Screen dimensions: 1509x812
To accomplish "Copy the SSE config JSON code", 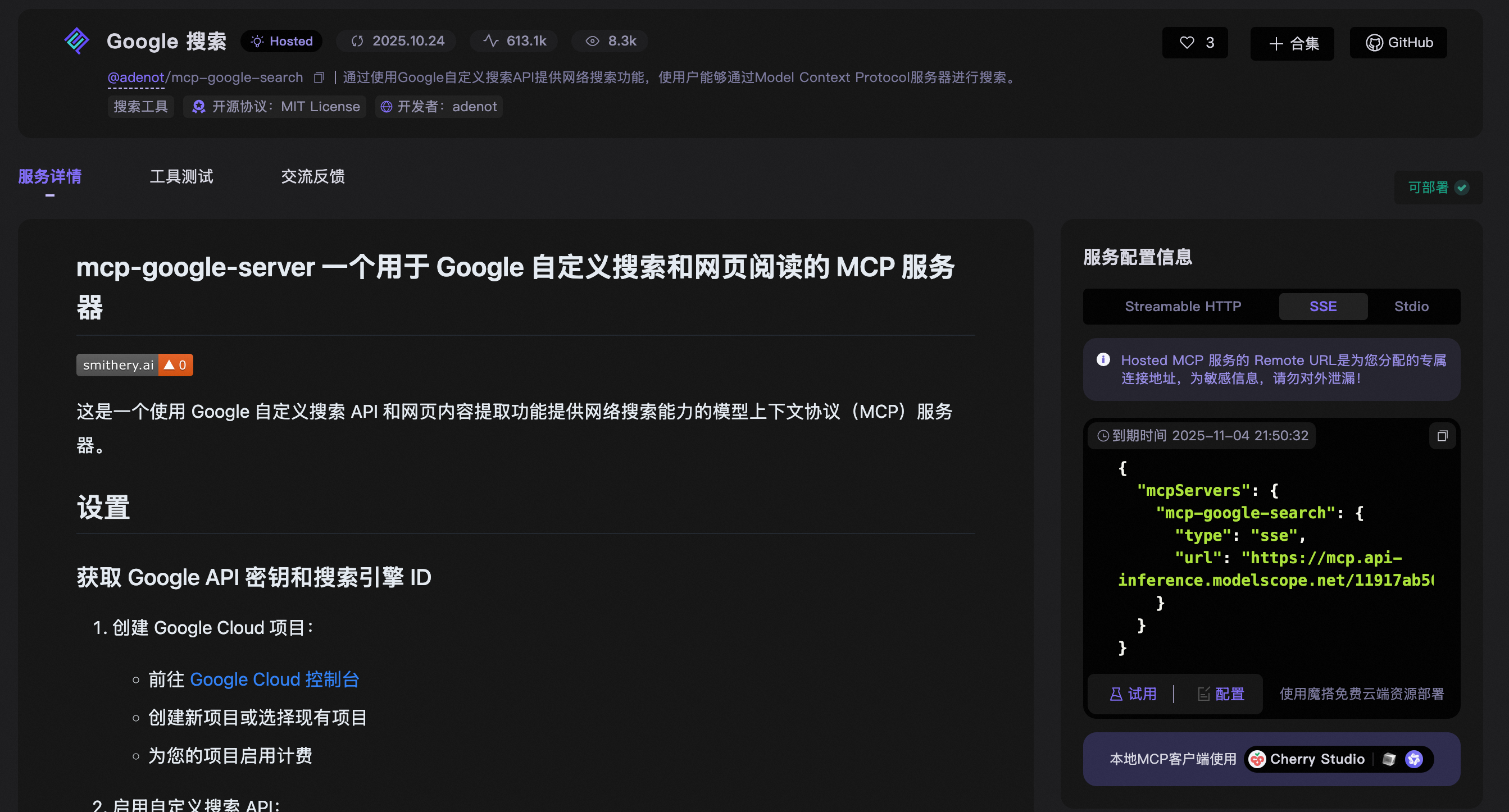I will point(1442,436).
